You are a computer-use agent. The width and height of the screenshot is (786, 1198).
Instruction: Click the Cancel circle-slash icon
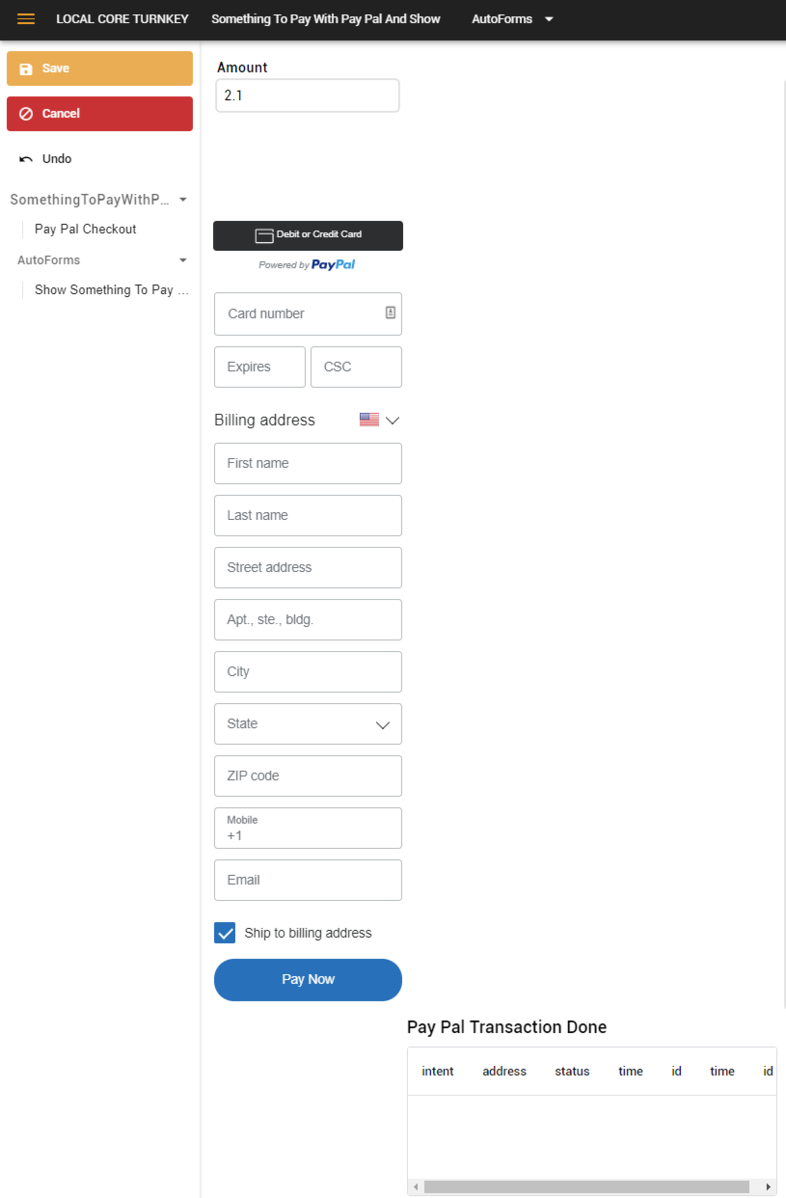tap(26, 114)
